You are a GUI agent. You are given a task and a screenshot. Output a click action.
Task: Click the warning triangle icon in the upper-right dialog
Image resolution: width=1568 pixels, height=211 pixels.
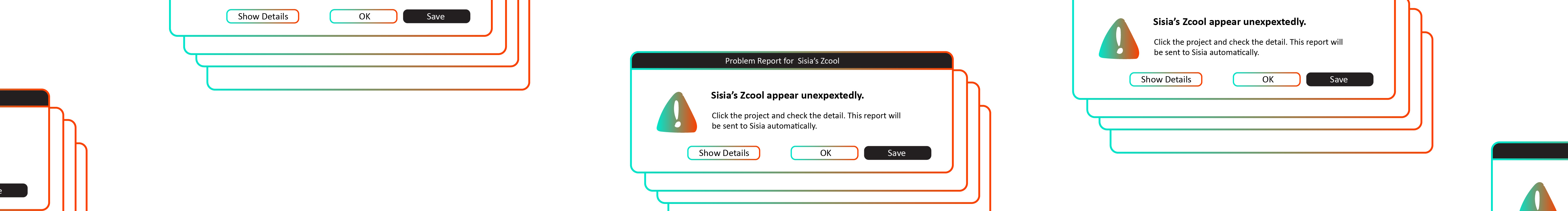1118,40
